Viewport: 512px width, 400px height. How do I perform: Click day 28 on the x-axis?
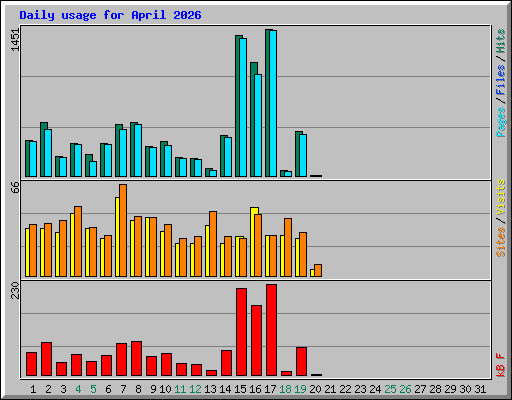tap(435, 389)
